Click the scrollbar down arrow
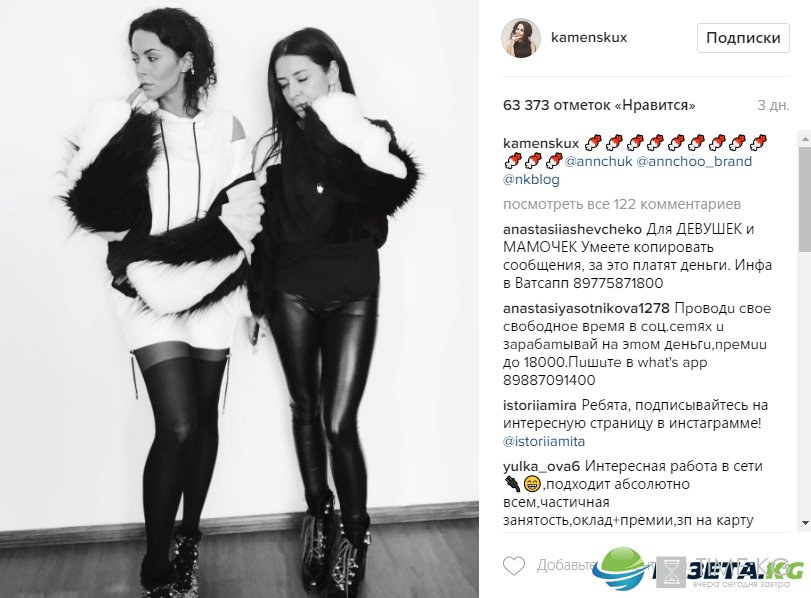This screenshot has width=811, height=598. pos(805,522)
